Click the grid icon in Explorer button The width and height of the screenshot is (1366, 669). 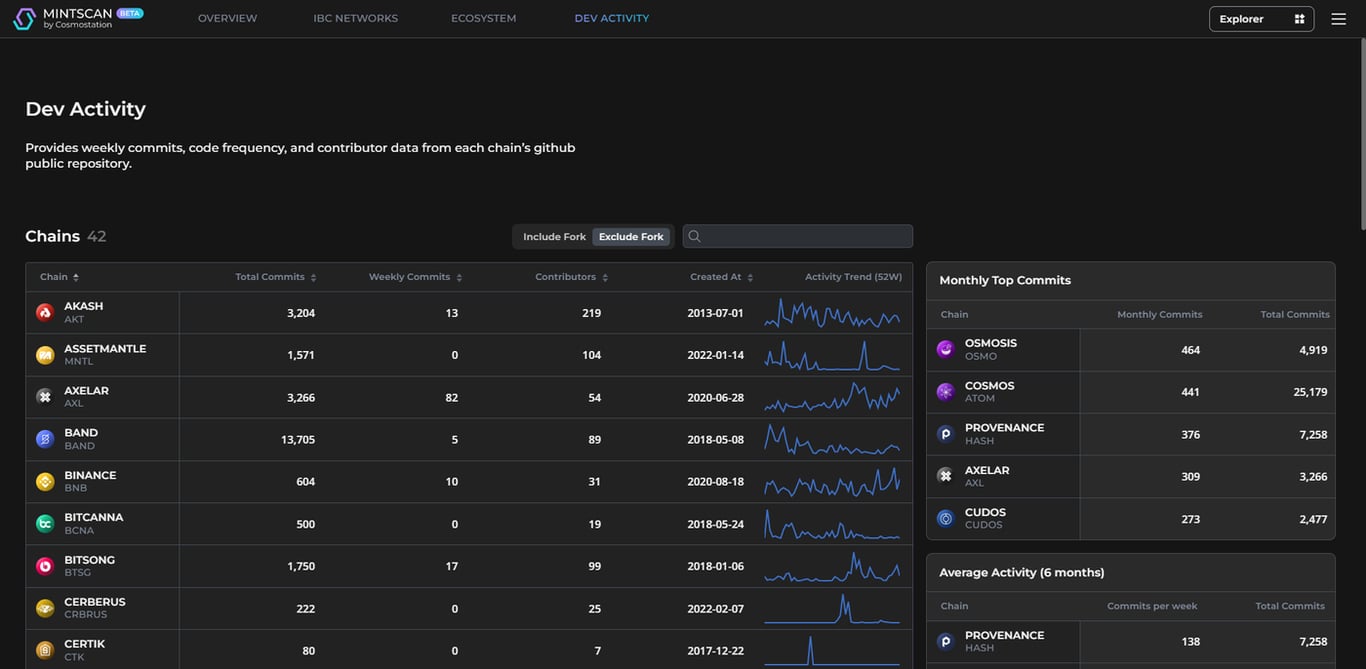click(1299, 19)
